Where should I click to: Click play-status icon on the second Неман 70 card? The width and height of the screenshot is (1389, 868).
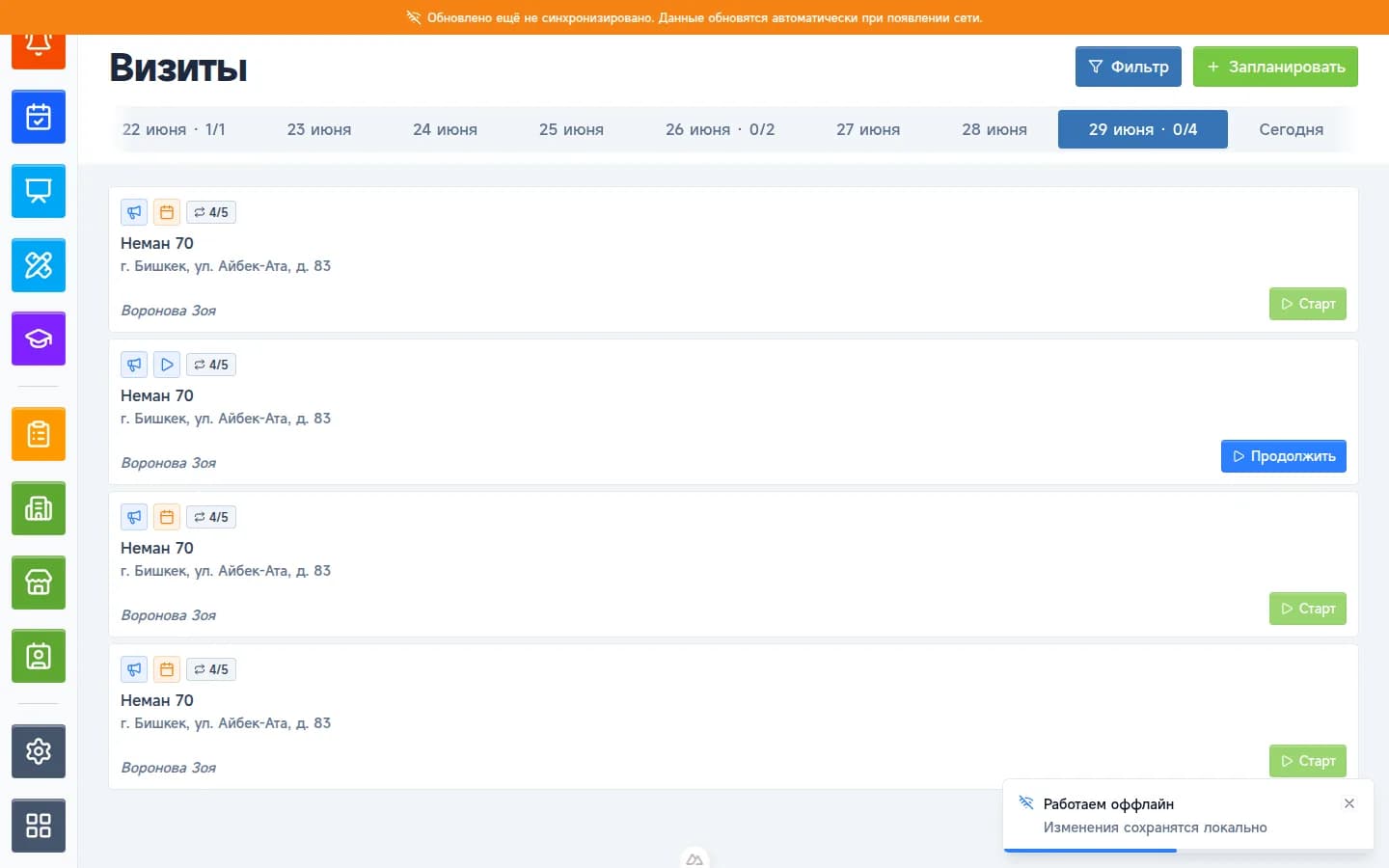(167, 365)
